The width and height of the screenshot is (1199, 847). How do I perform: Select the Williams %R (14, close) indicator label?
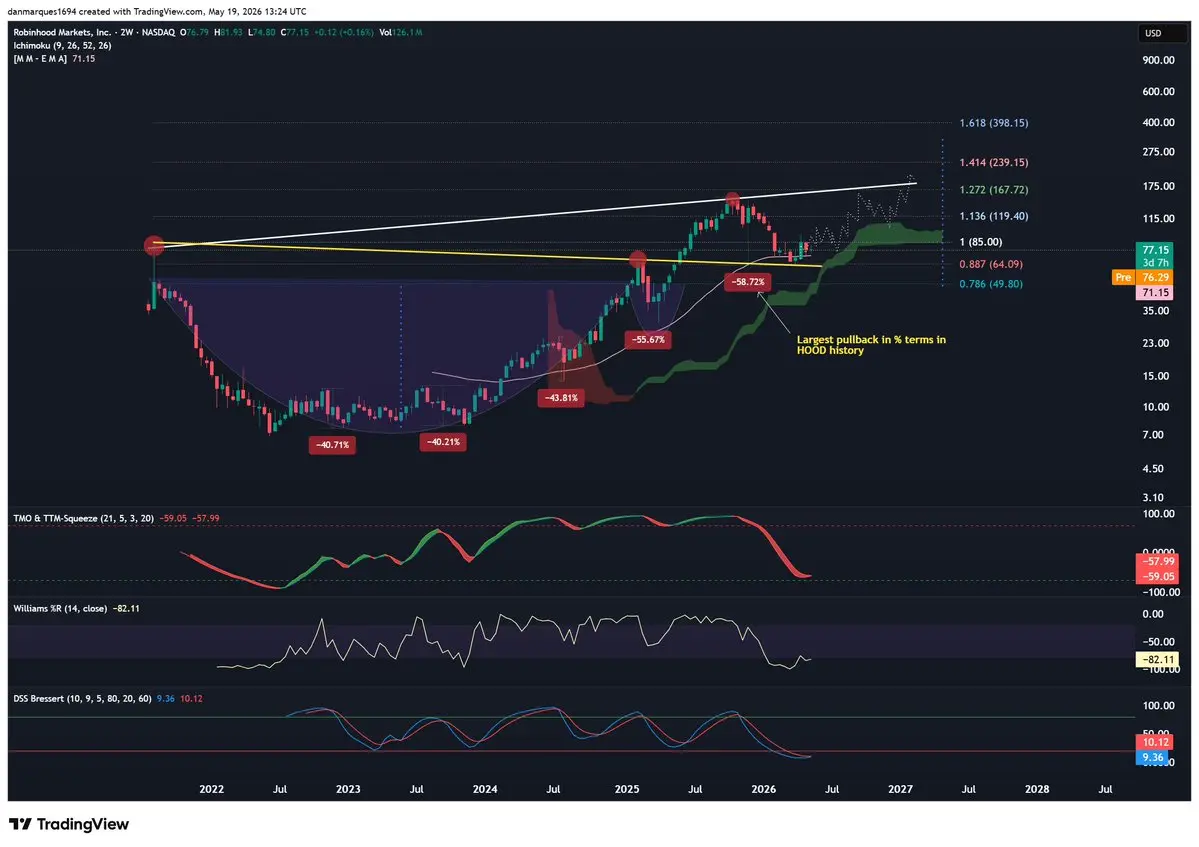tap(60, 608)
